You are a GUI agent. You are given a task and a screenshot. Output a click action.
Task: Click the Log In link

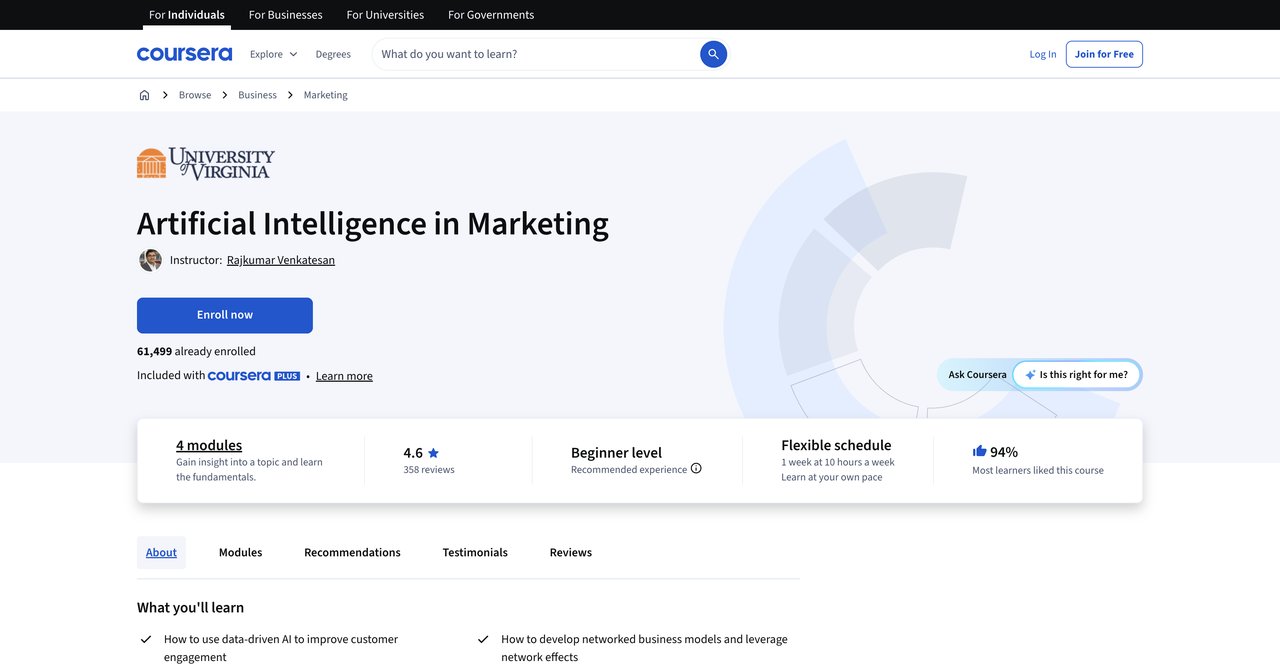coord(1043,54)
